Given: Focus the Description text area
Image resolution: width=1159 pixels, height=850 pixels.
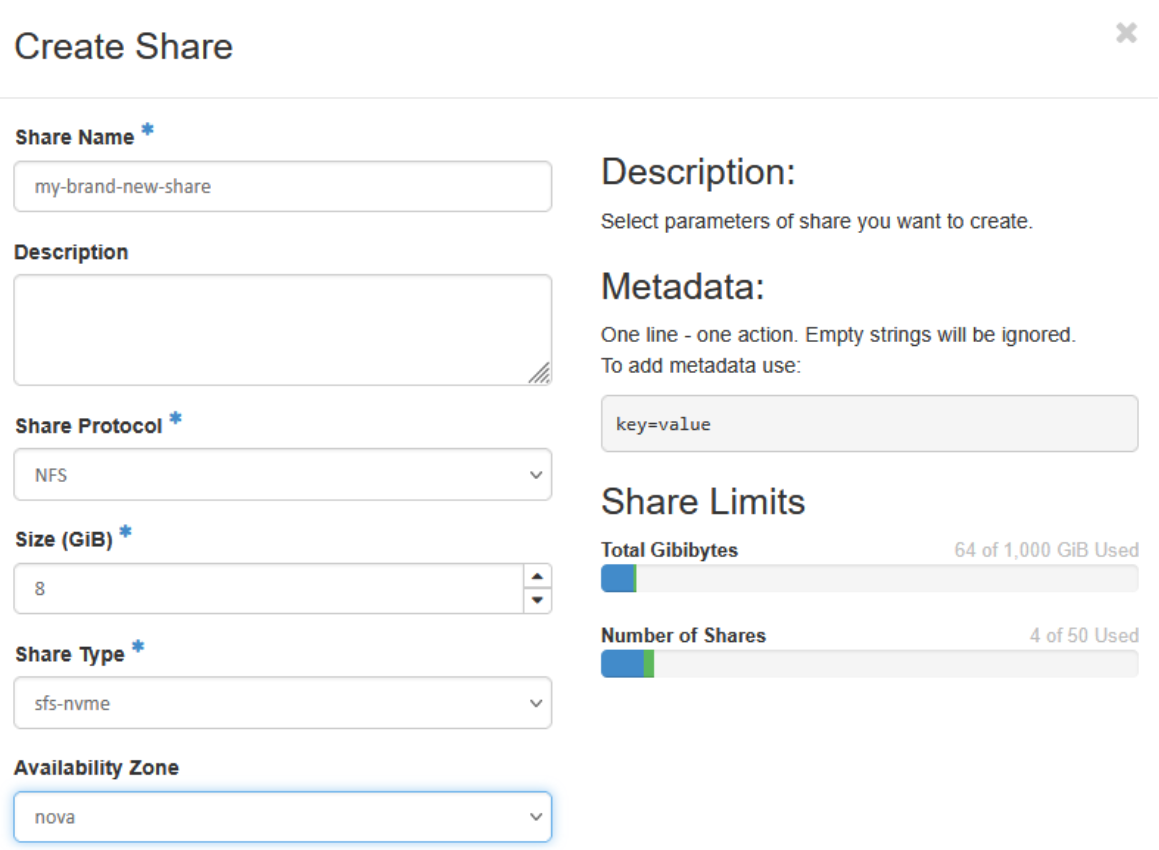Looking at the screenshot, I should [x=282, y=329].
